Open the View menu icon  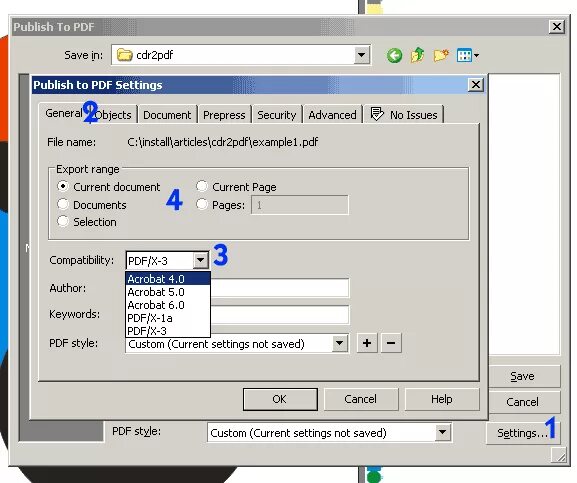[x=467, y=56]
